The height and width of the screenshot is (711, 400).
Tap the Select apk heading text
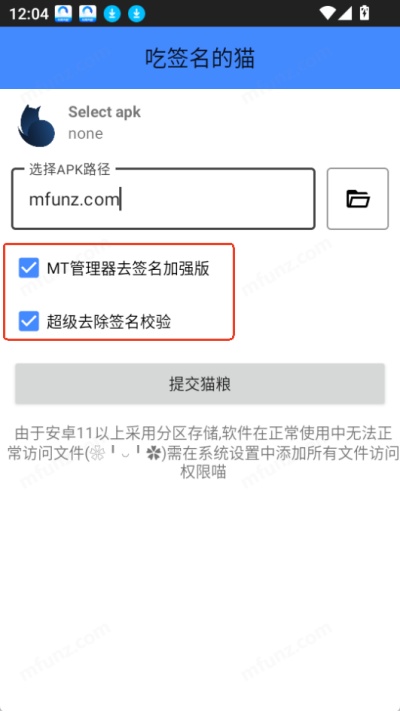pyautogui.click(x=104, y=112)
